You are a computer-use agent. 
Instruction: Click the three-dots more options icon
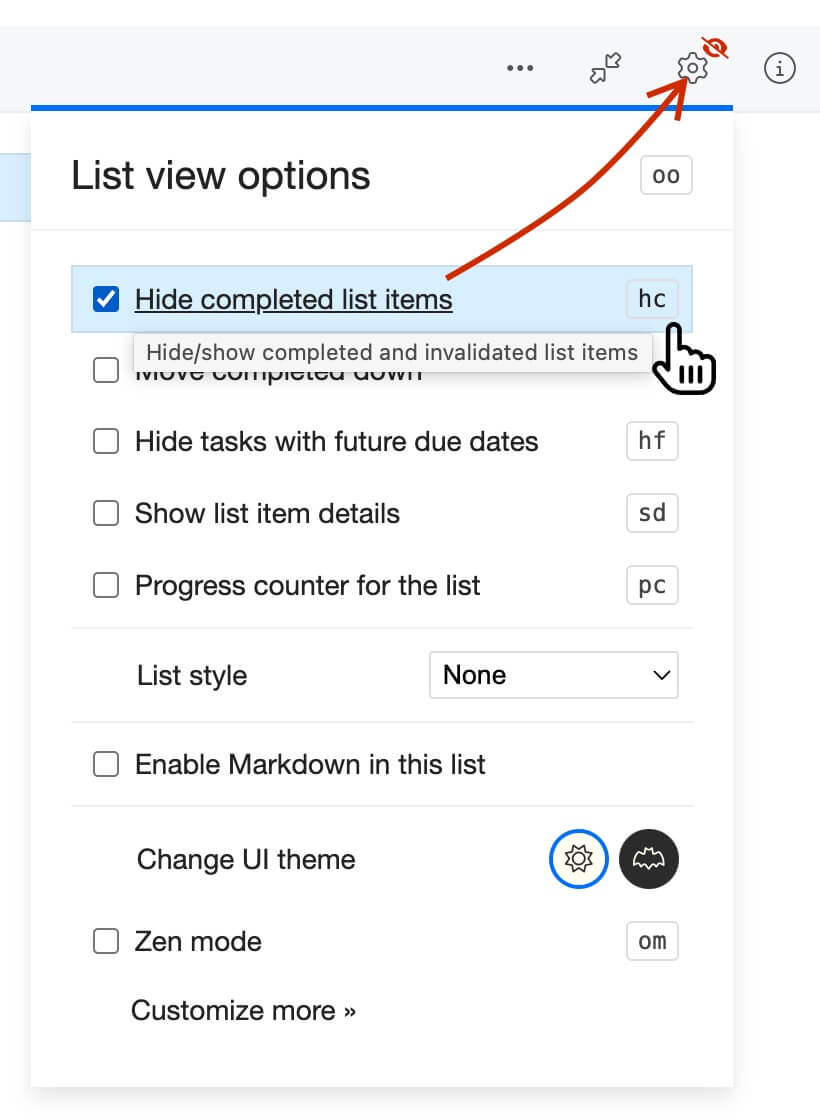point(520,68)
